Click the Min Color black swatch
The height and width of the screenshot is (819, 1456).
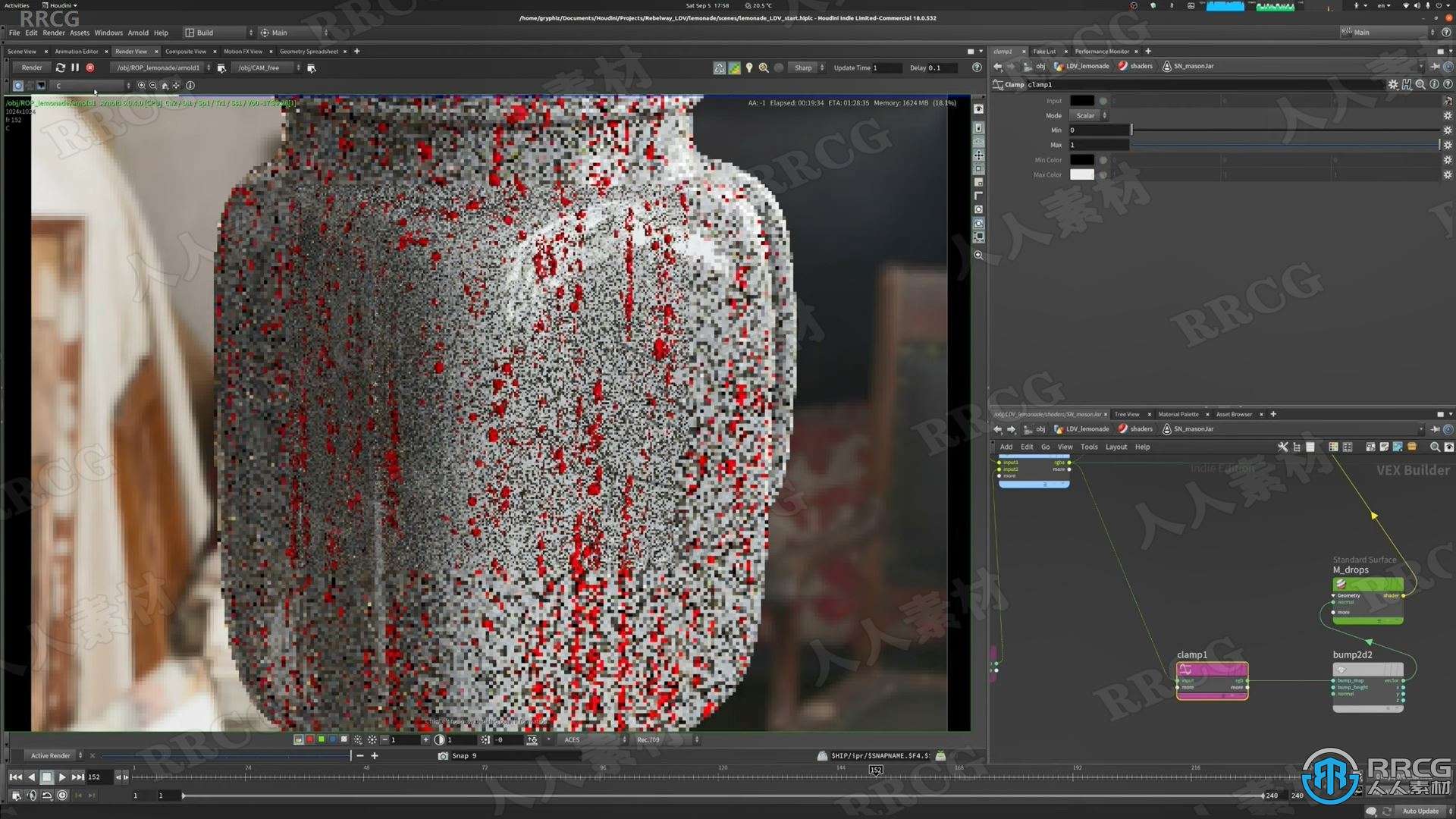[x=1081, y=160]
